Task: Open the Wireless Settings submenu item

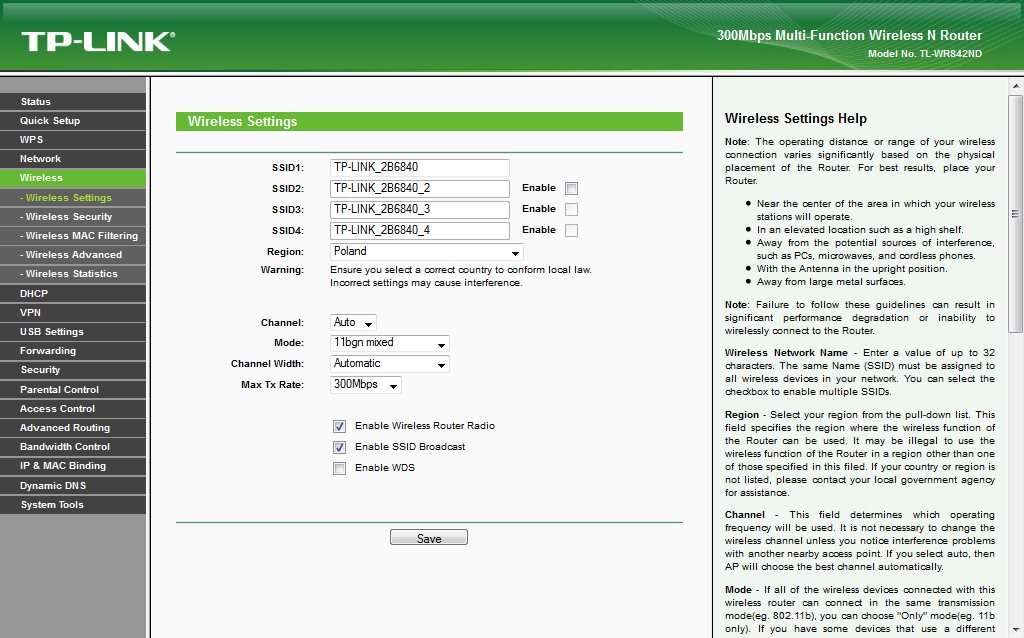Action: click(72, 197)
